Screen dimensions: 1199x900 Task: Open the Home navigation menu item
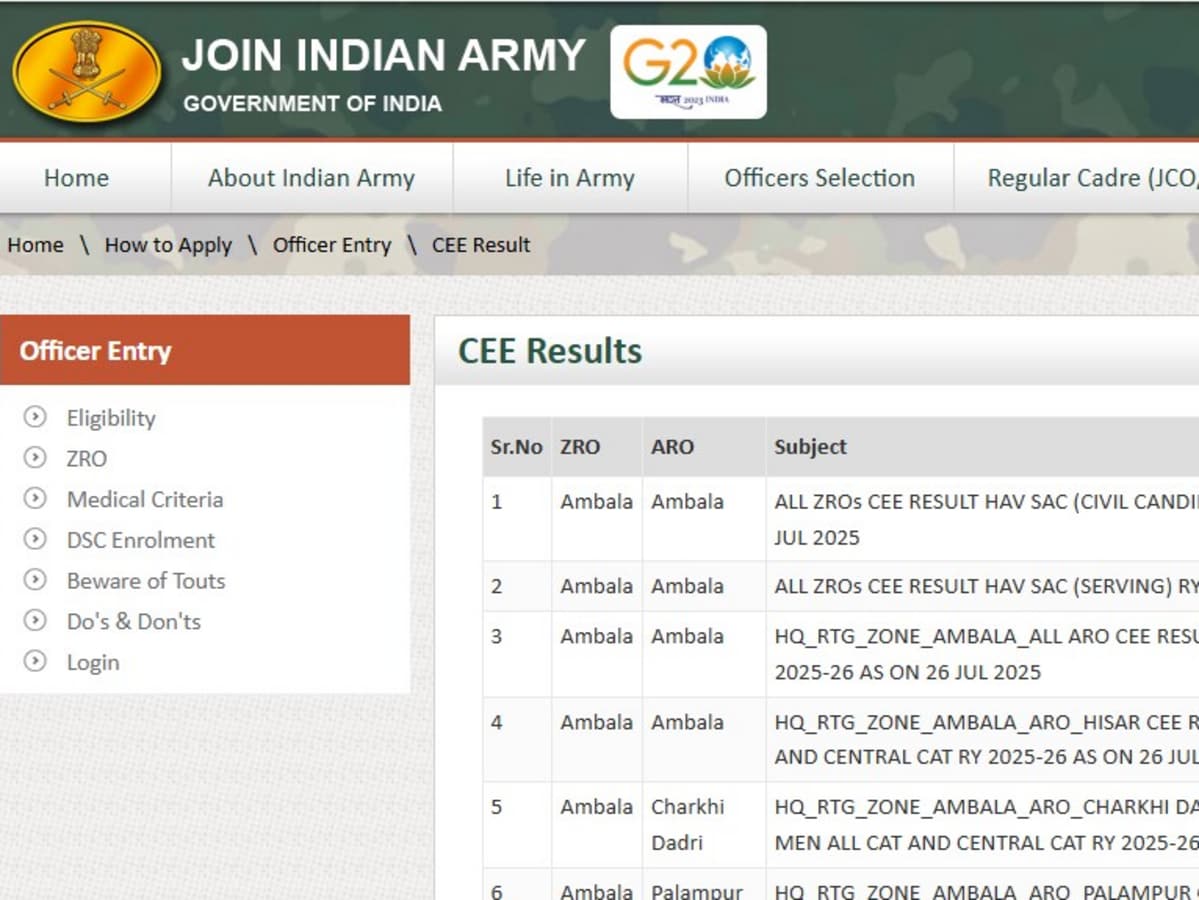pos(76,178)
